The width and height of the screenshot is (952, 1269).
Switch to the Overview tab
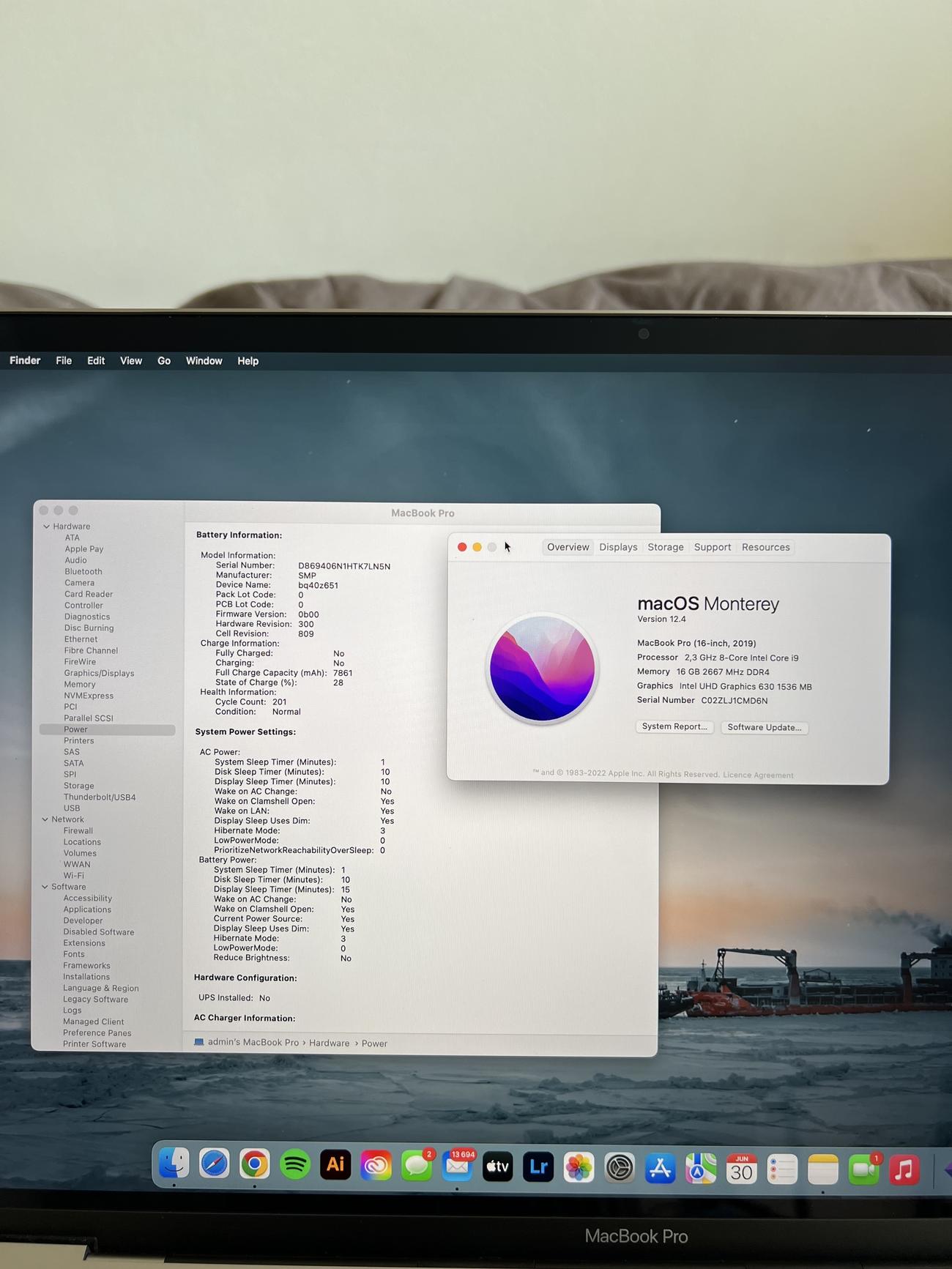point(568,547)
